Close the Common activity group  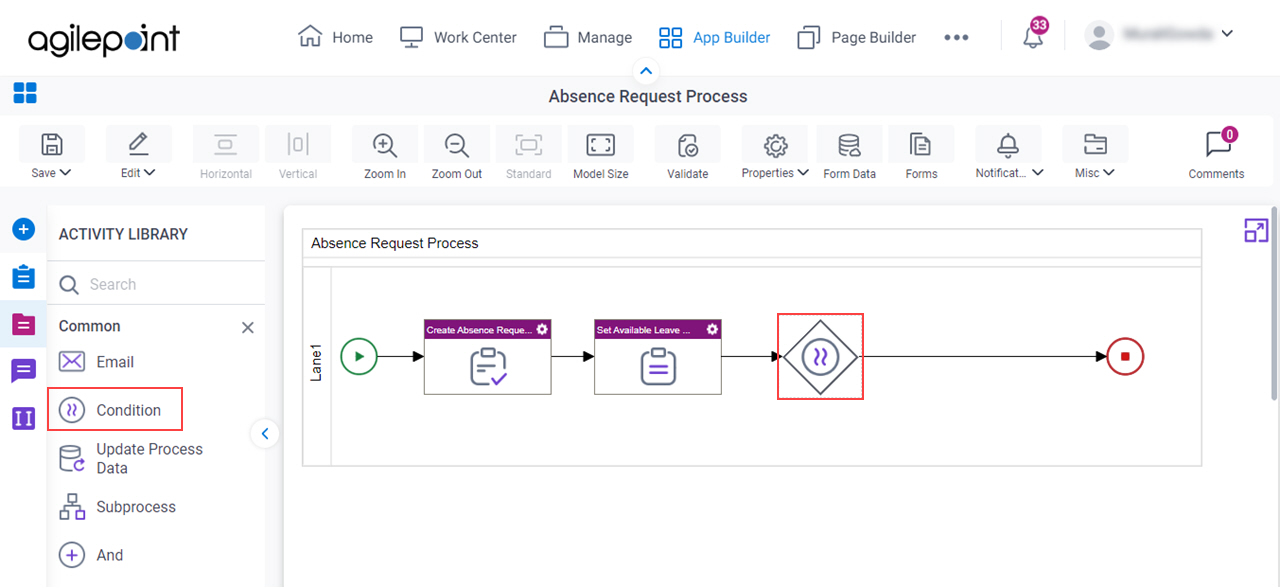[x=248, y=327]
